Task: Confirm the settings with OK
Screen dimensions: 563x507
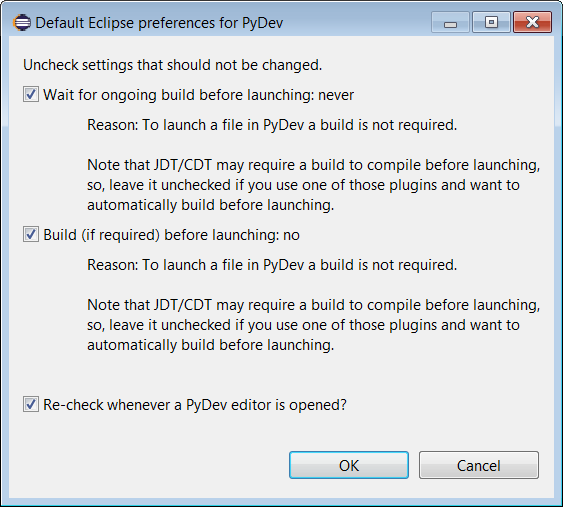Action: click(x=349, y=465)
